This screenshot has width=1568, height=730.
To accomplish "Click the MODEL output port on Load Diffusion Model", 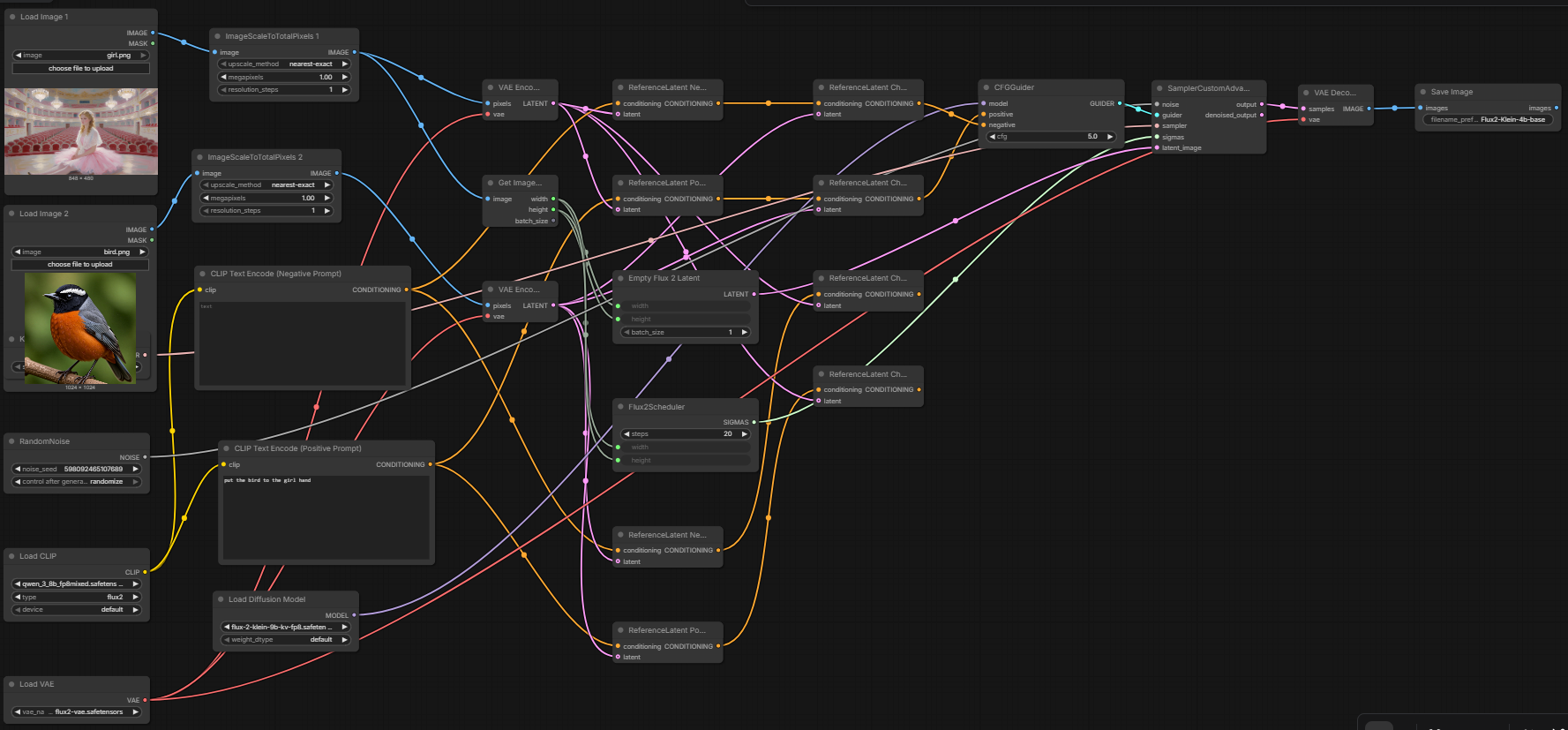I will [x=354, y=615].
